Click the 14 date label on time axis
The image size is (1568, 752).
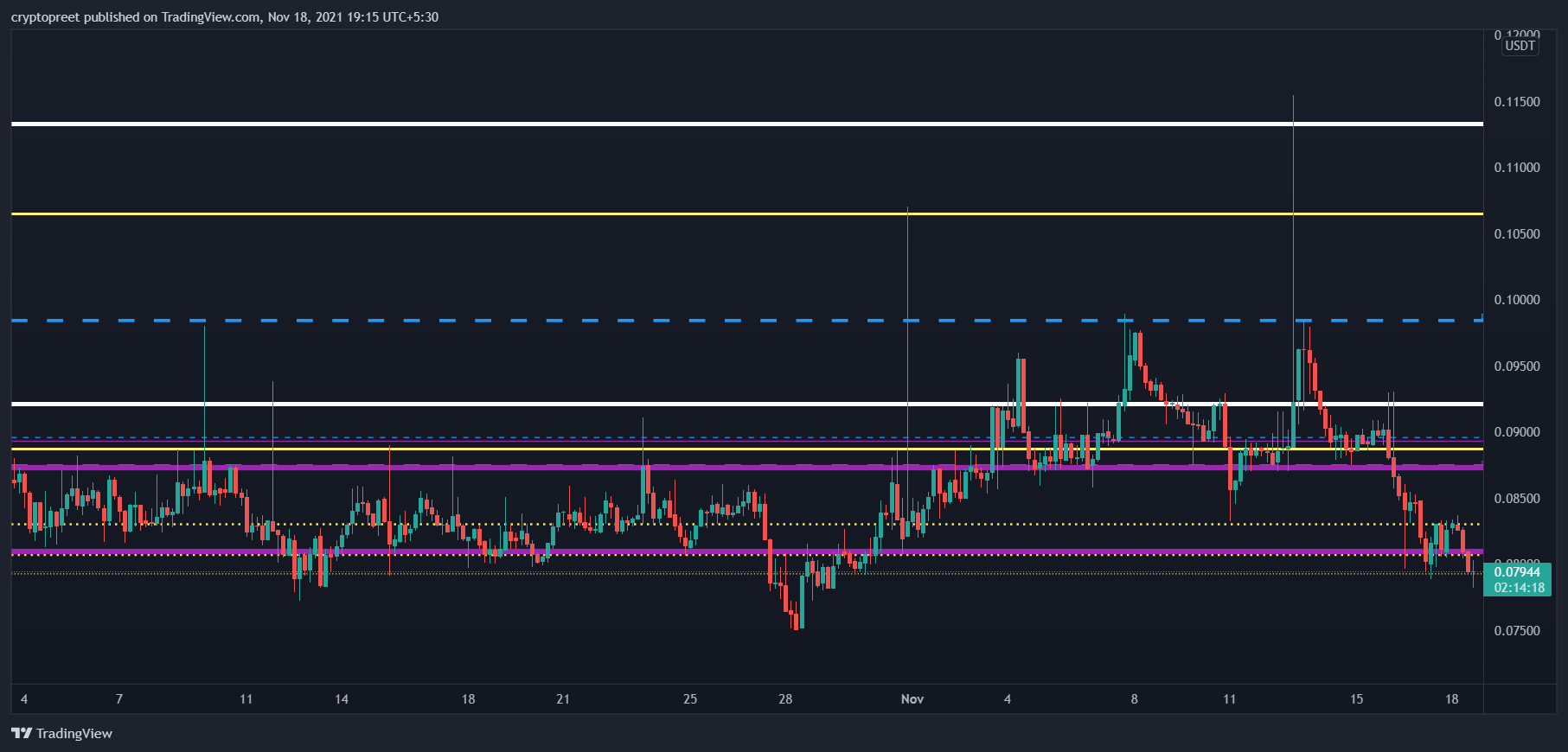coord(342,699)
